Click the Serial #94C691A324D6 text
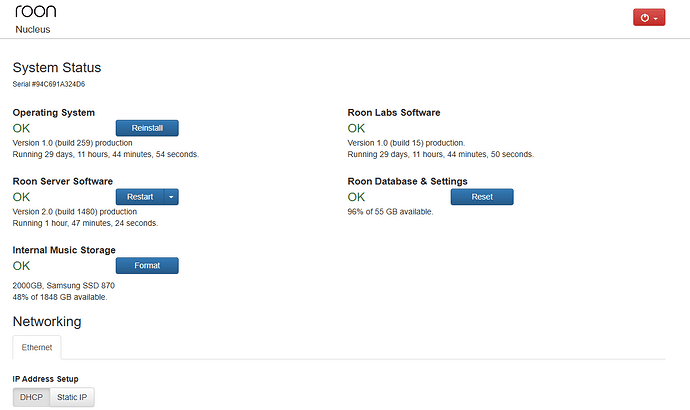The height and width of the screenshot is (410, 690). click(x=49, y=84)
